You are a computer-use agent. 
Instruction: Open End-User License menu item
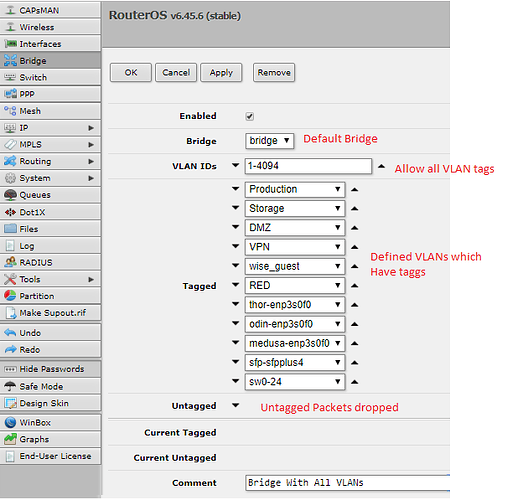click(50, 456)
